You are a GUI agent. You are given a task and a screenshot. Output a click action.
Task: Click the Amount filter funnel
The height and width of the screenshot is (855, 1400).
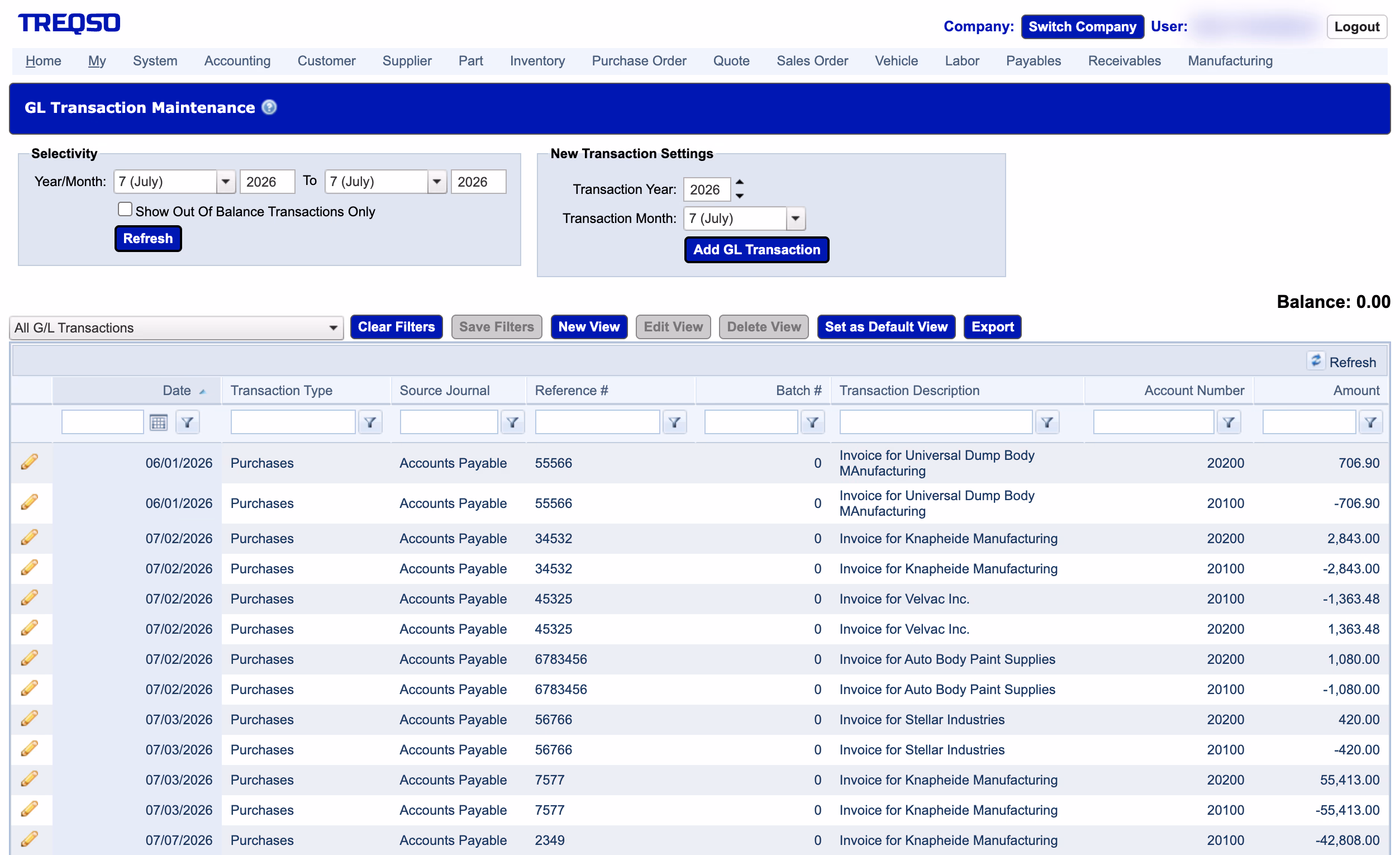(1370, 422)
